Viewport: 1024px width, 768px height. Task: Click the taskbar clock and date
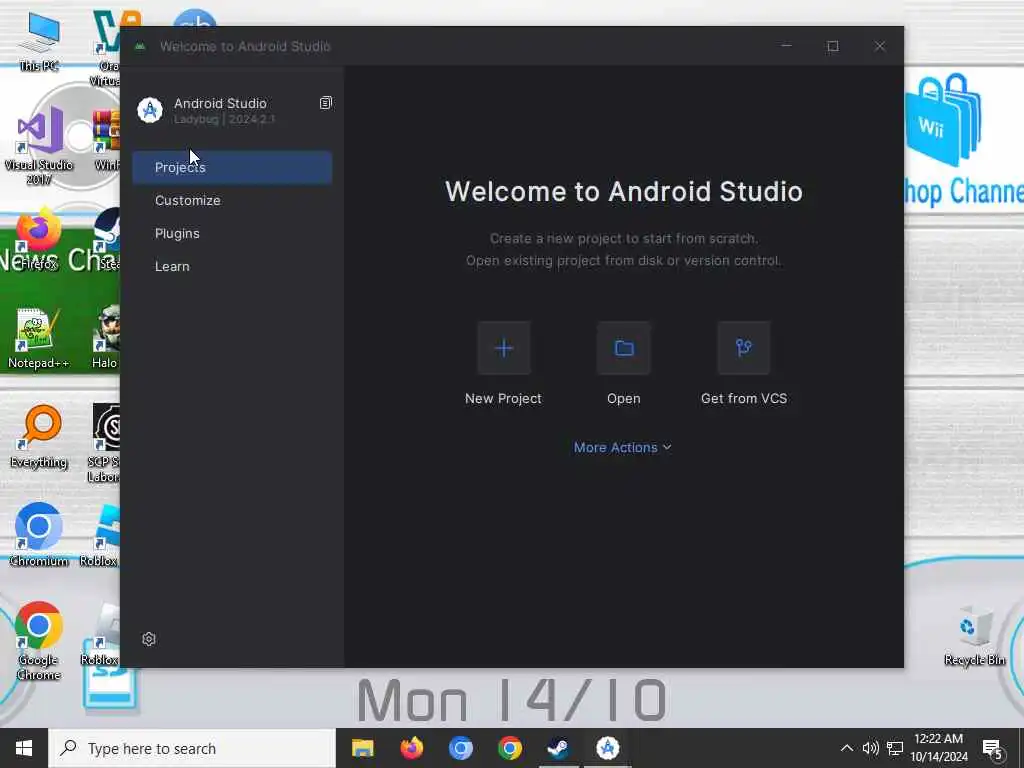coord(939,748)
